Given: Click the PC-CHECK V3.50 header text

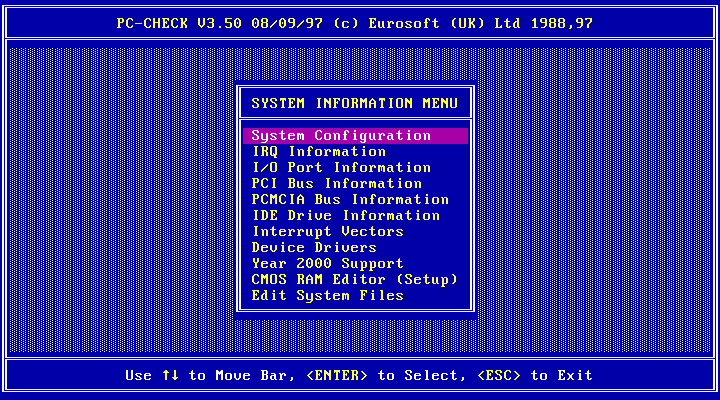Looking at the screenshot, I should (179, 23).
